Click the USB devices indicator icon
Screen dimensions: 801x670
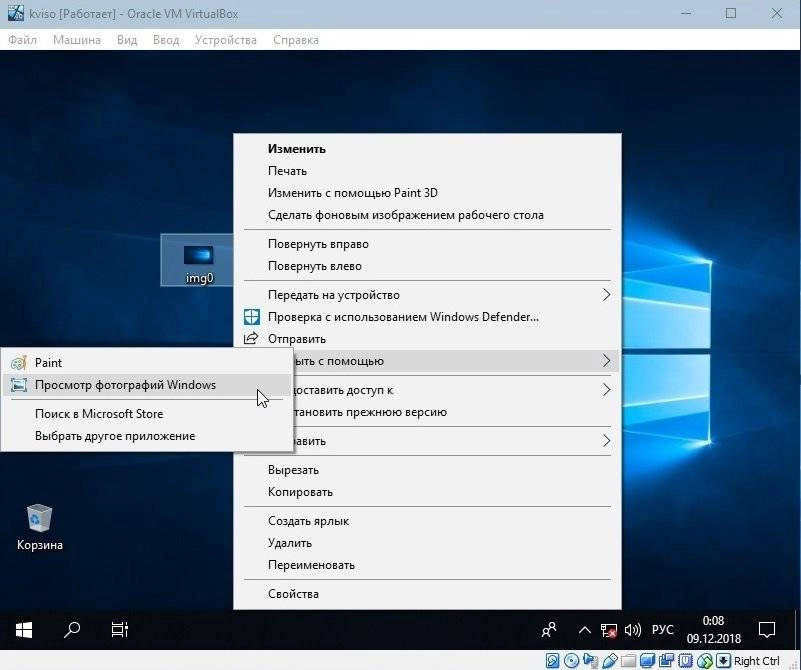tap(609, 660)
